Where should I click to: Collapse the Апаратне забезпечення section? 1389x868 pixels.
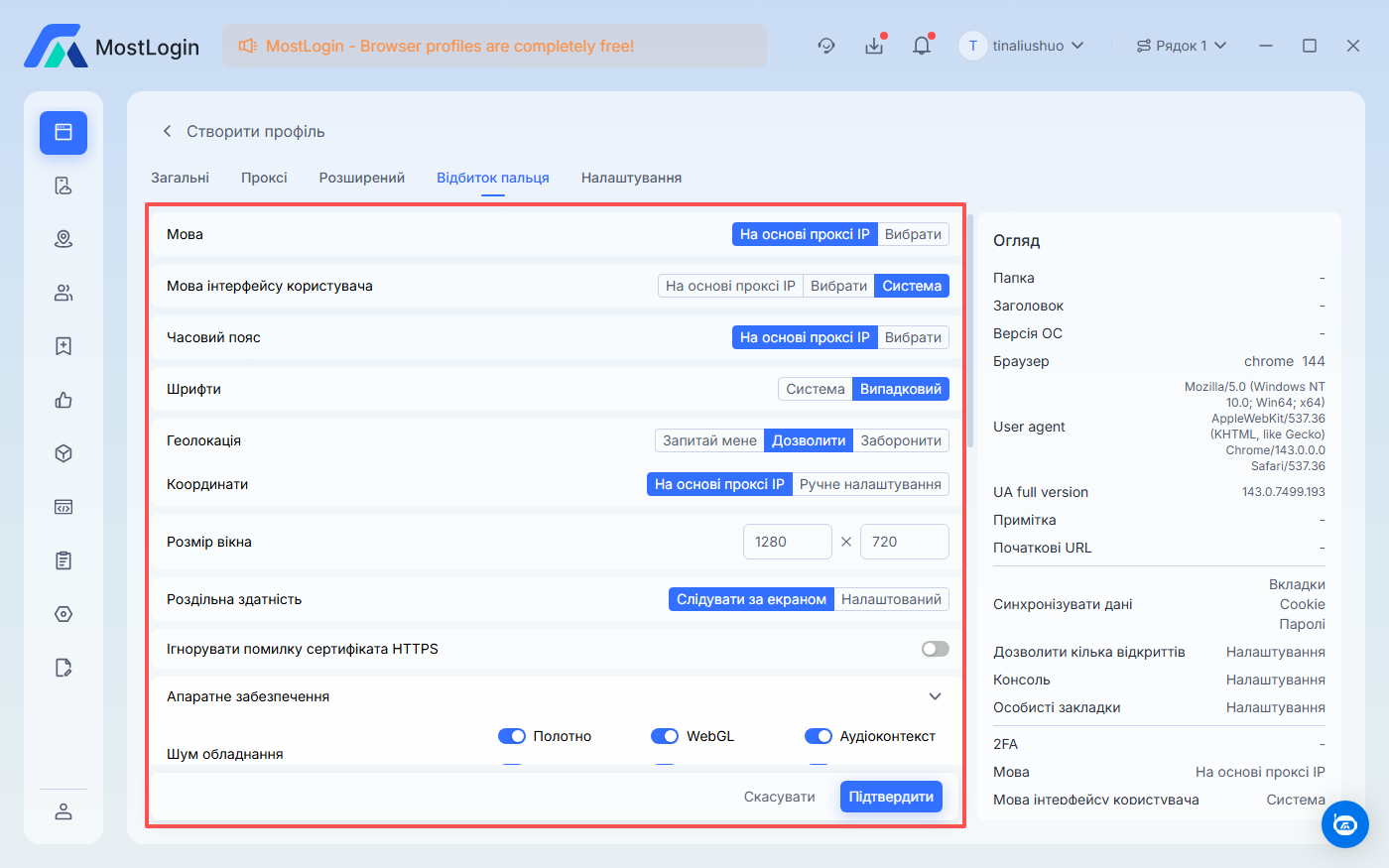[x=935, y=696]
